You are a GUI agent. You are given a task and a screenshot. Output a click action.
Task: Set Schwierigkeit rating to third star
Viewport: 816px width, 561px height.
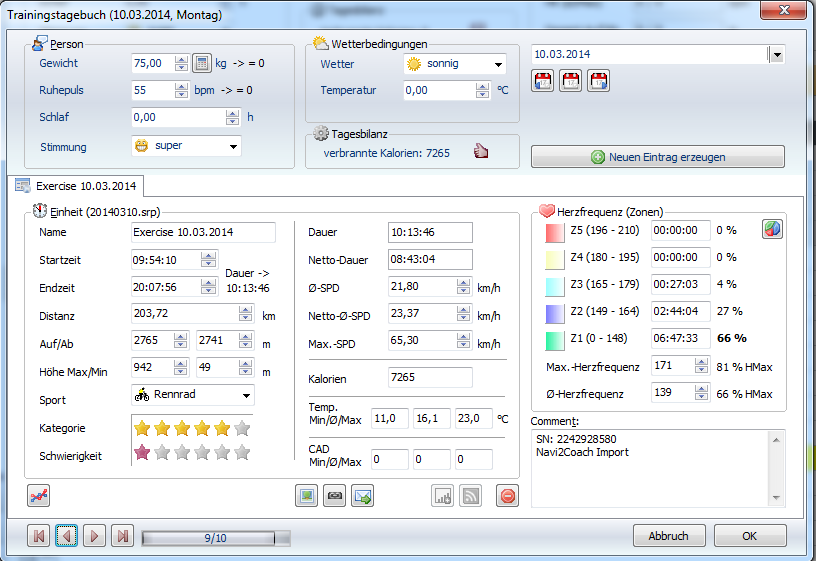[x=181, y=453]
